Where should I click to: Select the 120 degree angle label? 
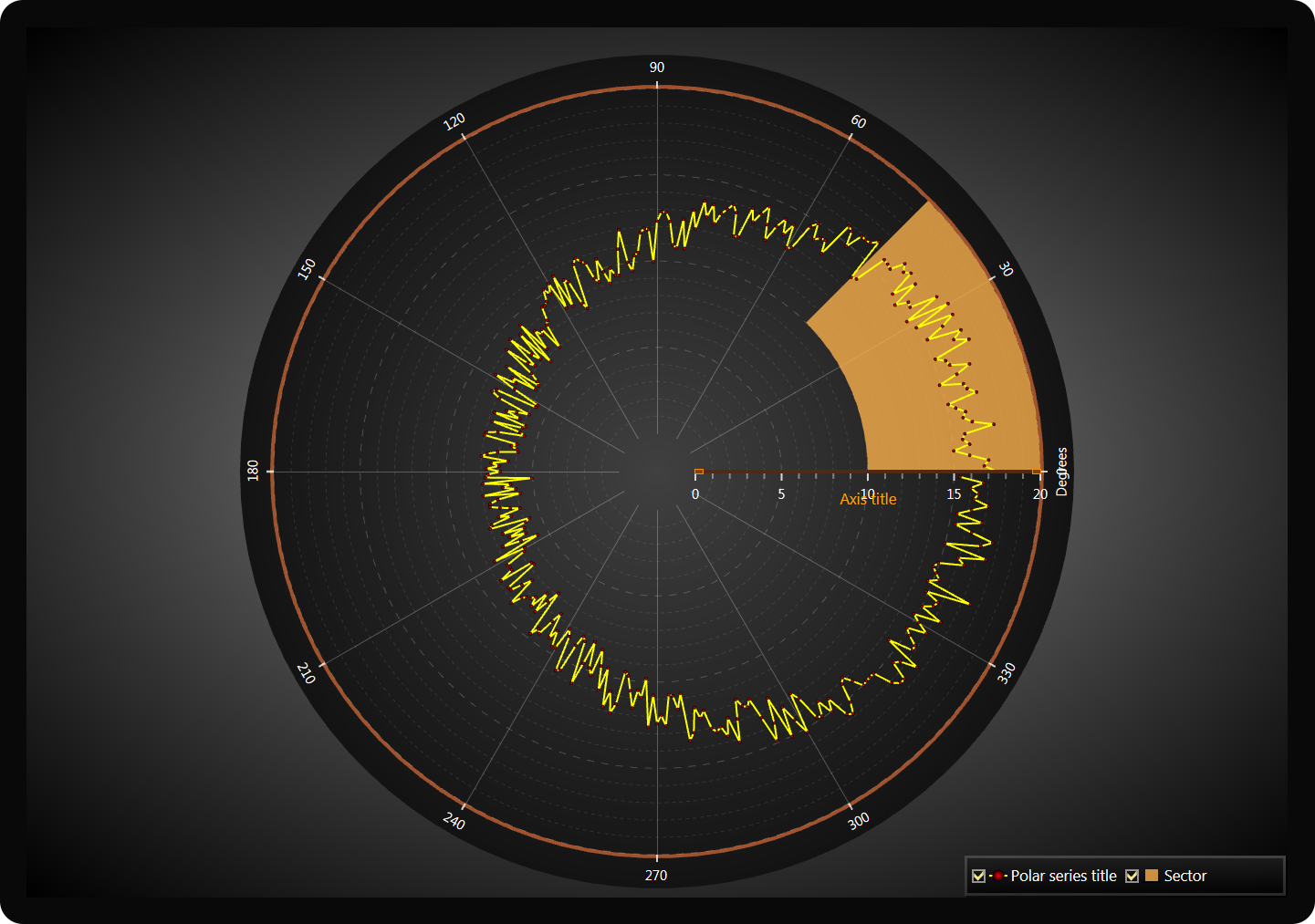pos(454,121)
